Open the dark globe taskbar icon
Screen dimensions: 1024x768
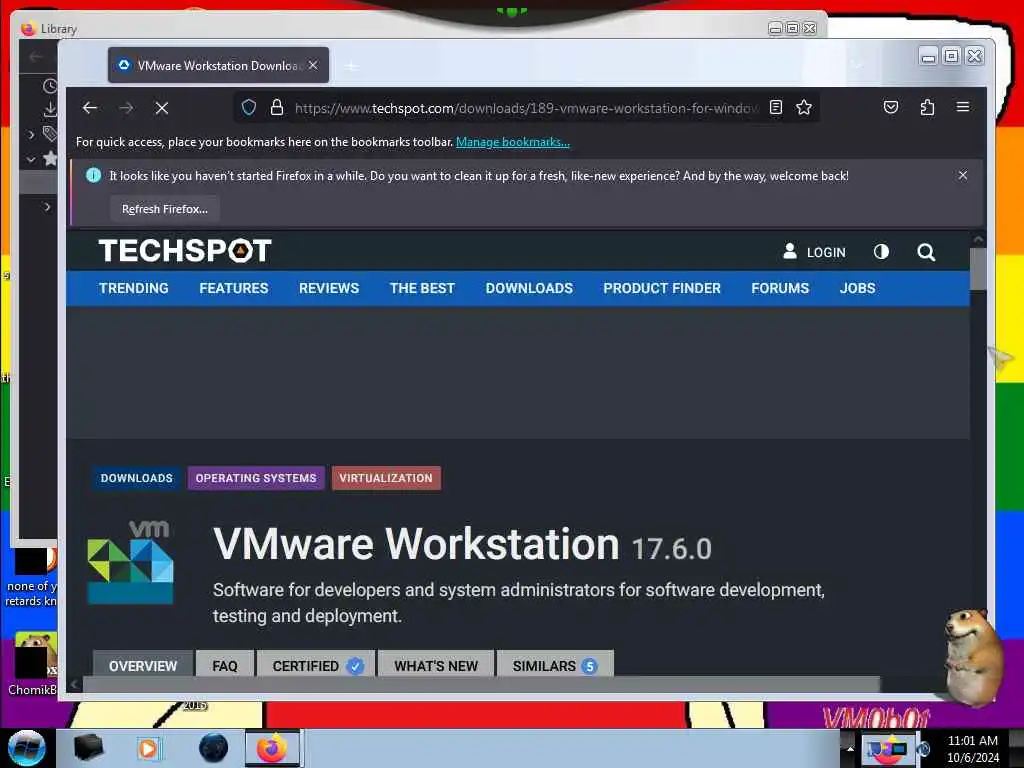213,748
